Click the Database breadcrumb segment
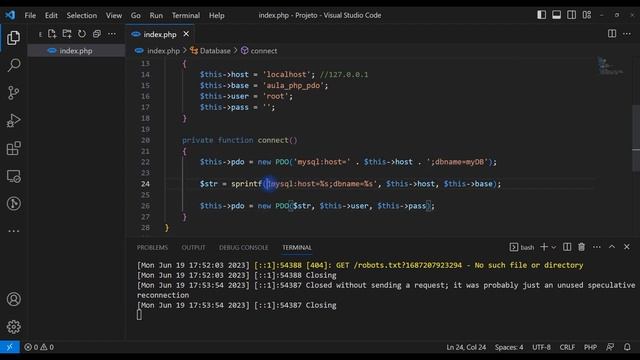 coord(210,51)
